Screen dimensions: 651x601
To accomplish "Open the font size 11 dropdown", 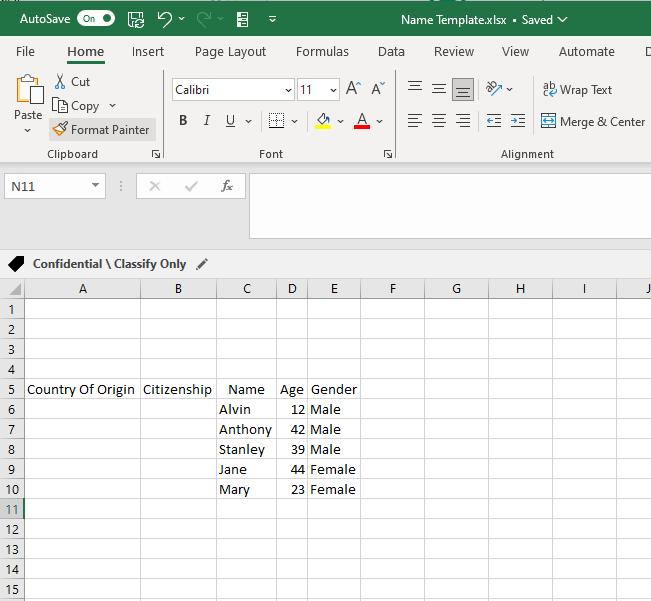I will (333, 90).
